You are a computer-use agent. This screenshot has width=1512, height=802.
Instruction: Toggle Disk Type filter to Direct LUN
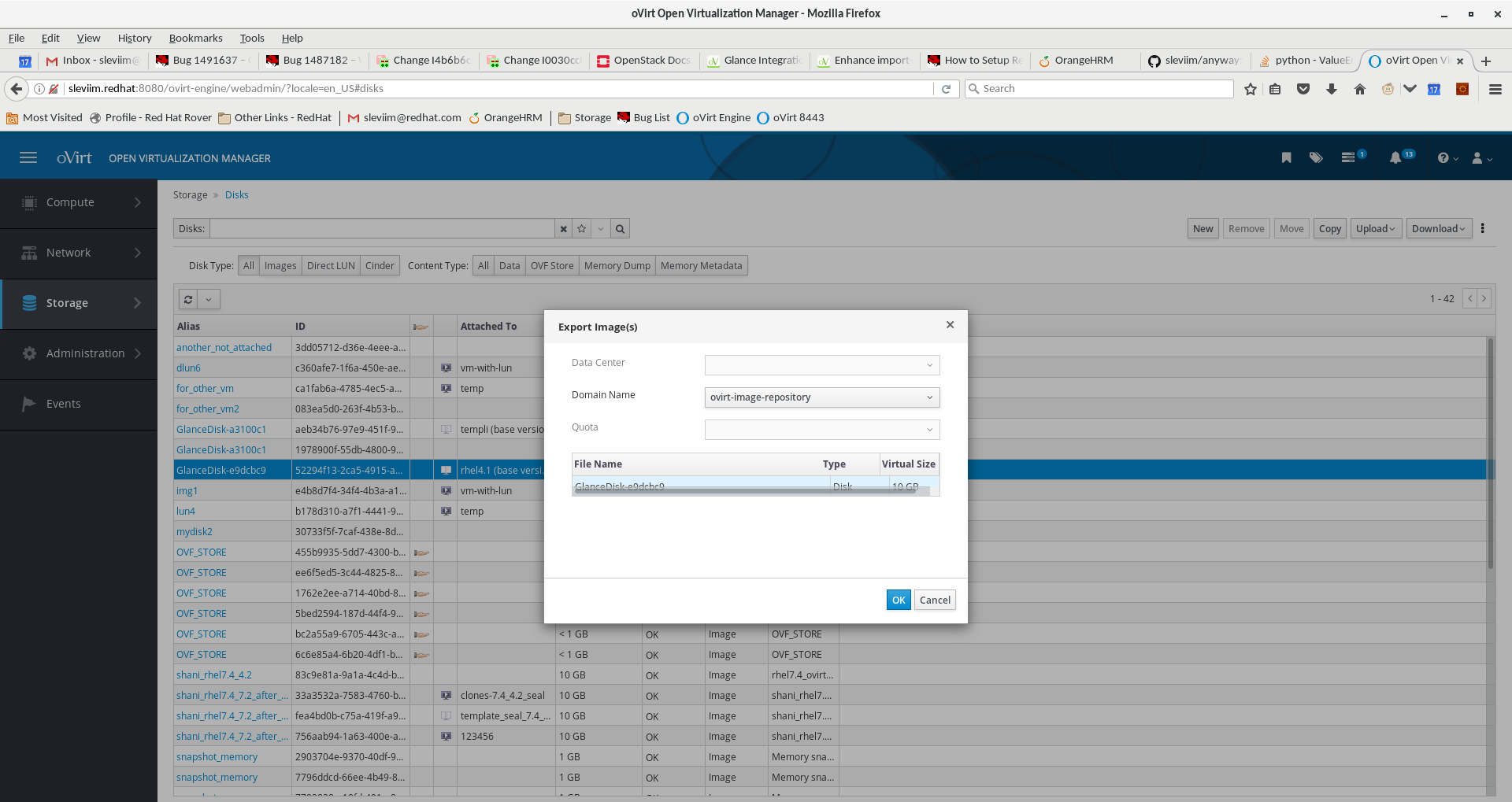331,266
